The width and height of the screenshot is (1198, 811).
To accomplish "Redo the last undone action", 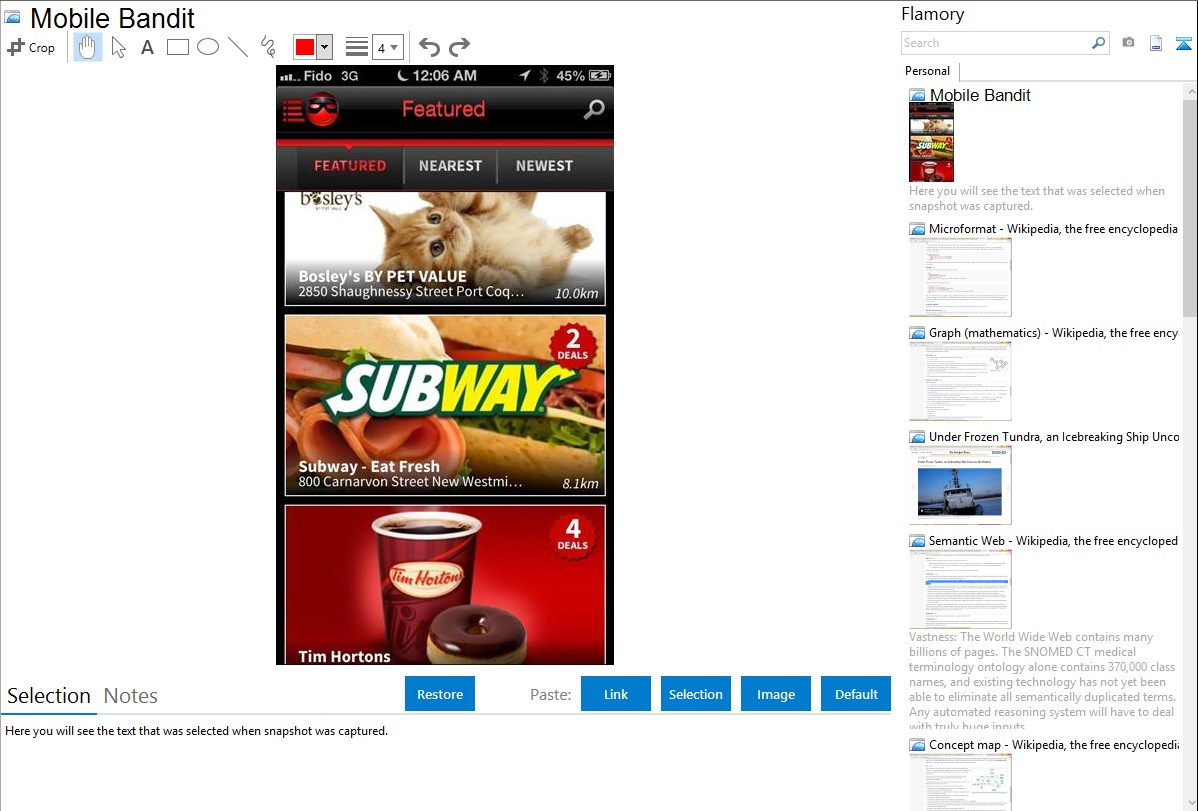I will (459, 47).
